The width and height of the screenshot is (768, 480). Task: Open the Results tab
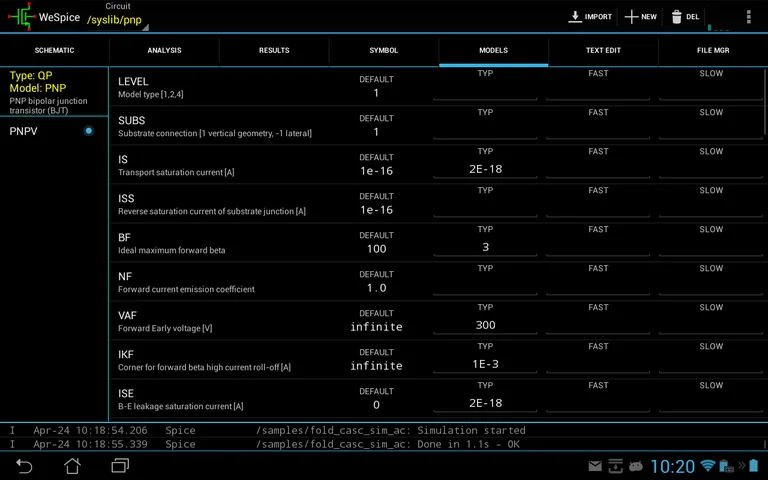pyautogui.click(x=274, y=50)
